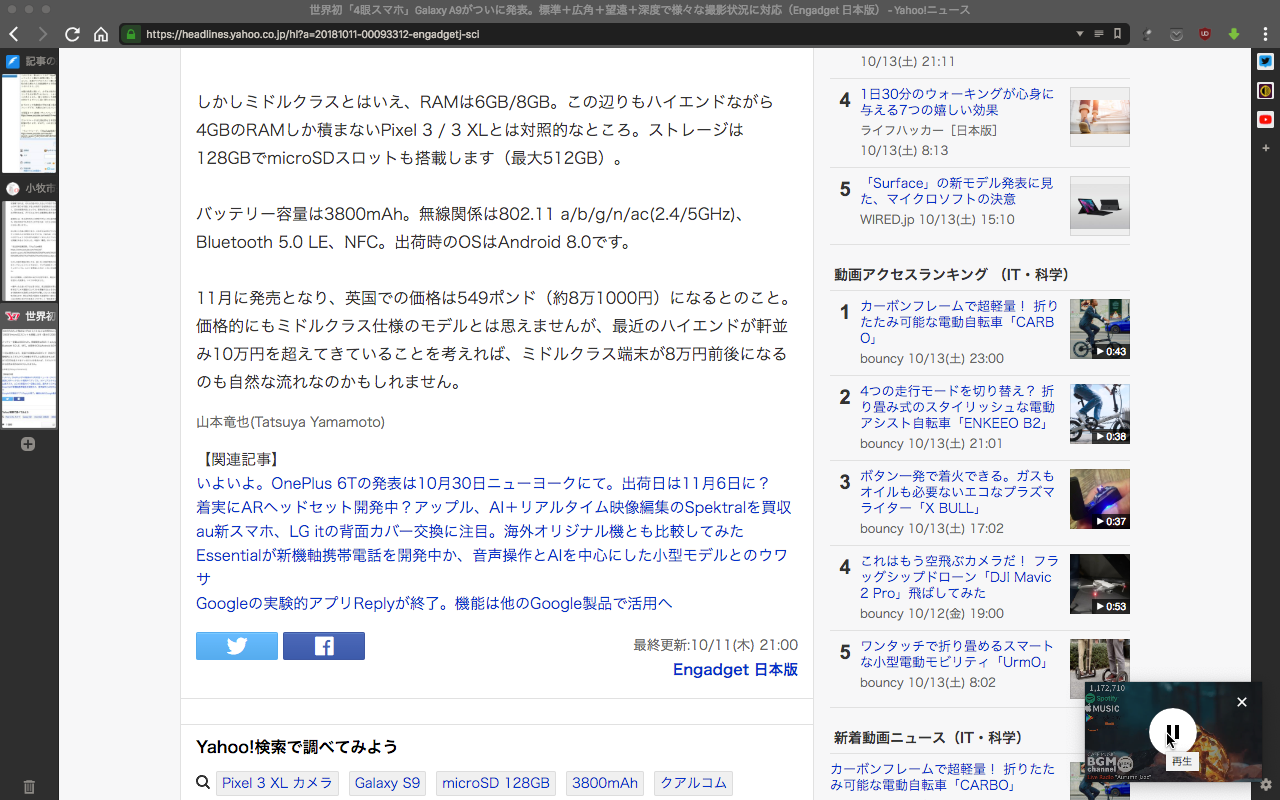Click the green download arrow extension
Screen dimensions: 1280x800
click(x=1234, y=34)
